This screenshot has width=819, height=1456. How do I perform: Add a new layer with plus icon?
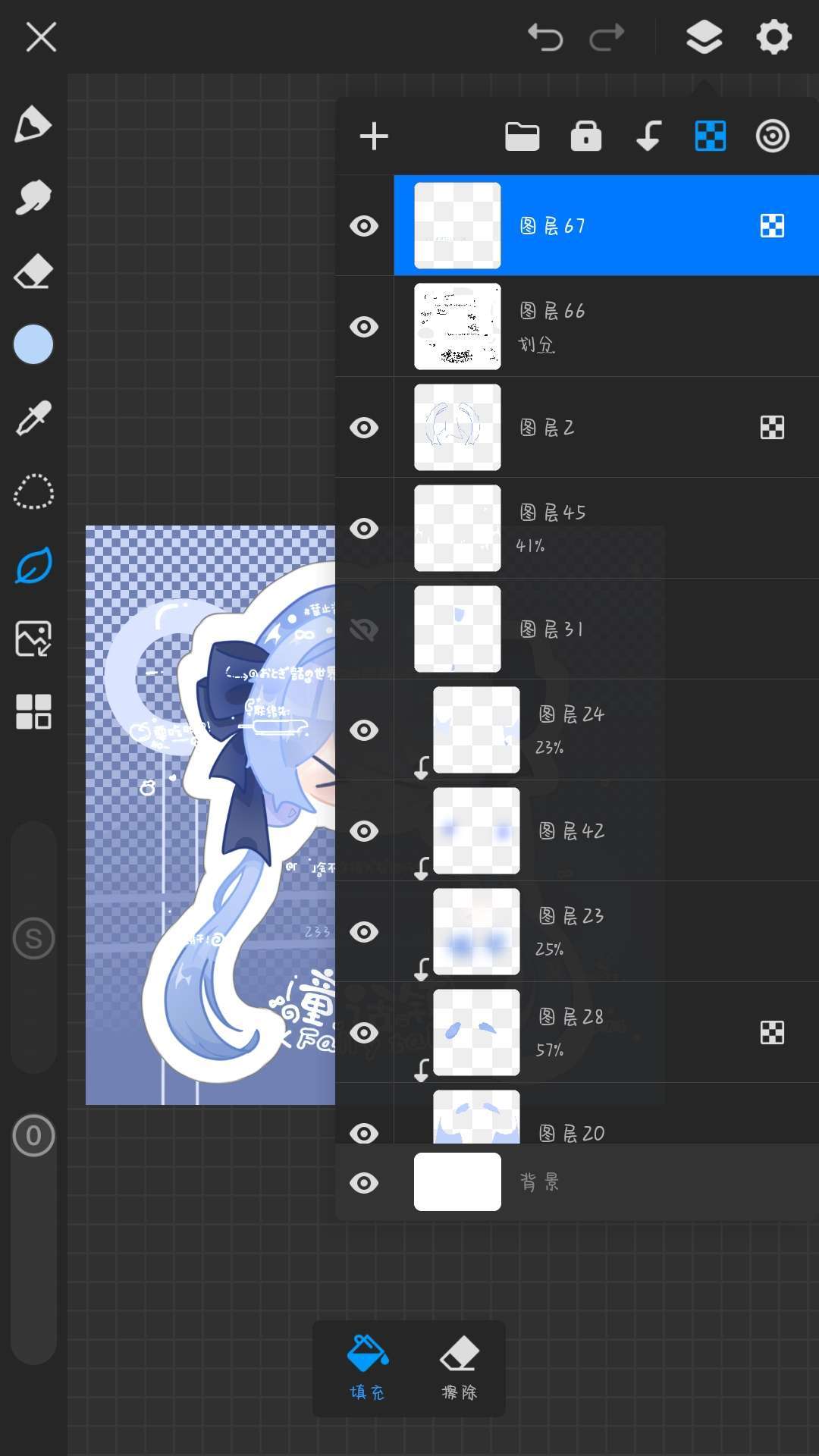(374, 136)
